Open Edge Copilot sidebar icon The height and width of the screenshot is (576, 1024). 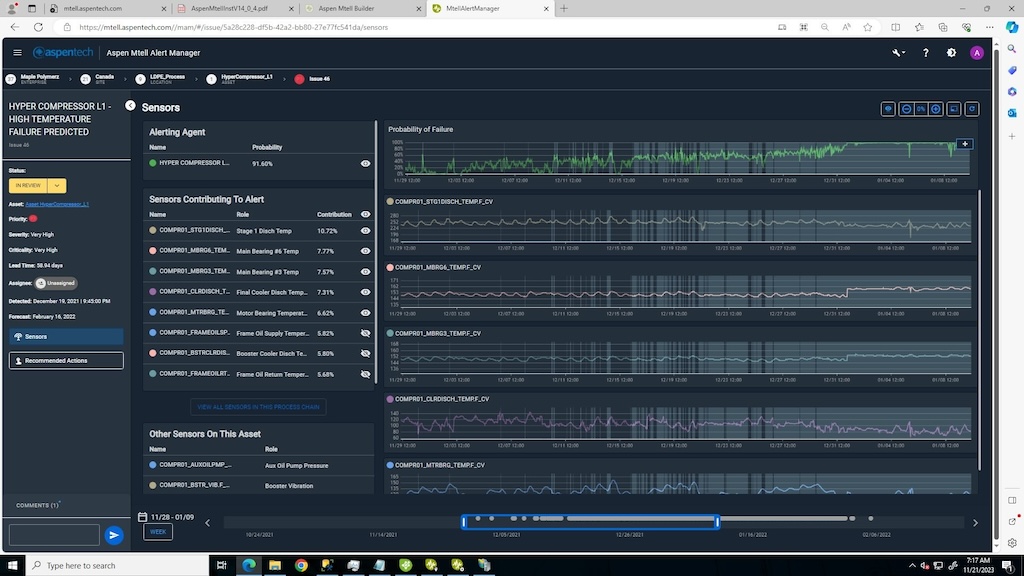[1012, 27]
